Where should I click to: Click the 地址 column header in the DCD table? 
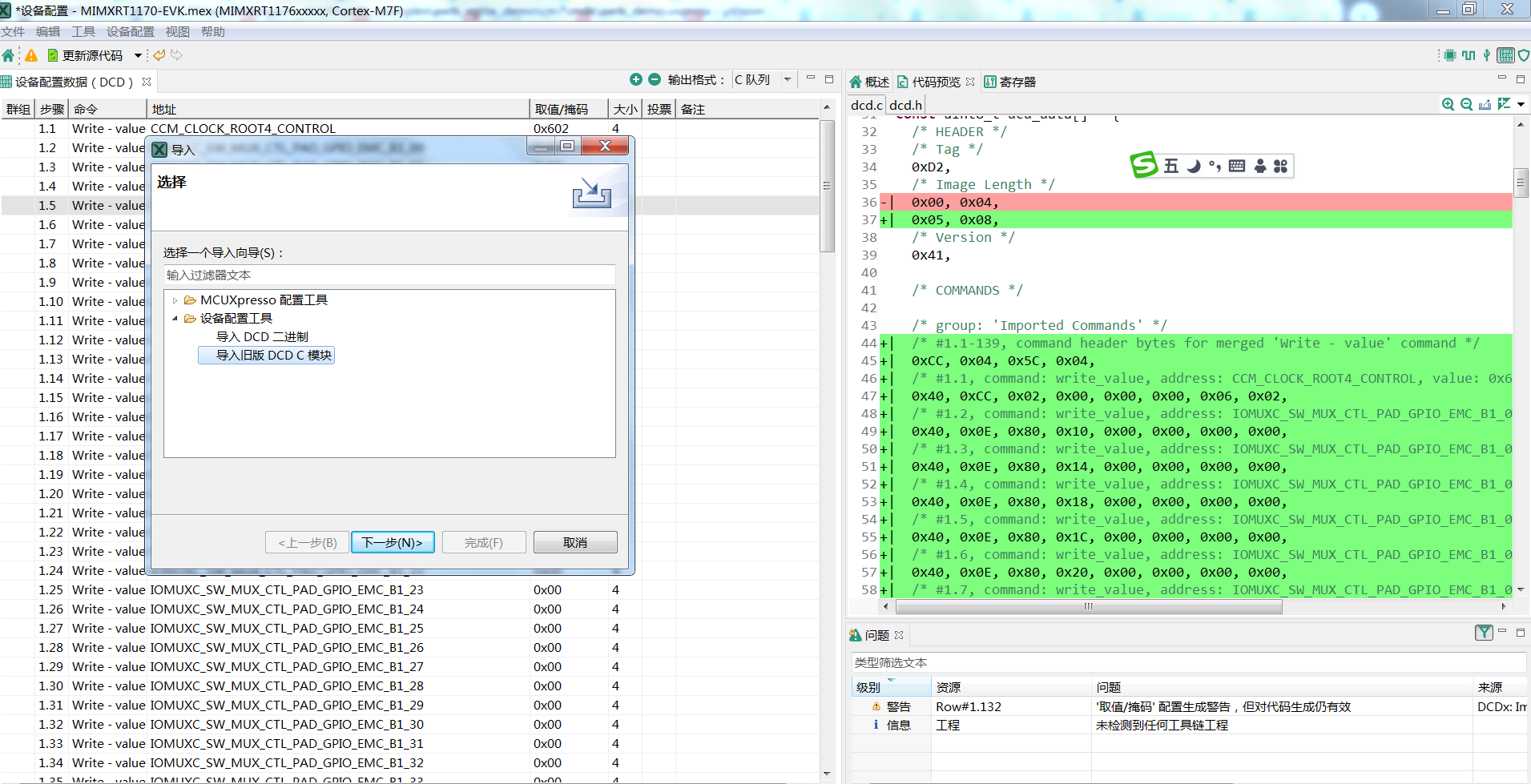[x=338, y=109]
